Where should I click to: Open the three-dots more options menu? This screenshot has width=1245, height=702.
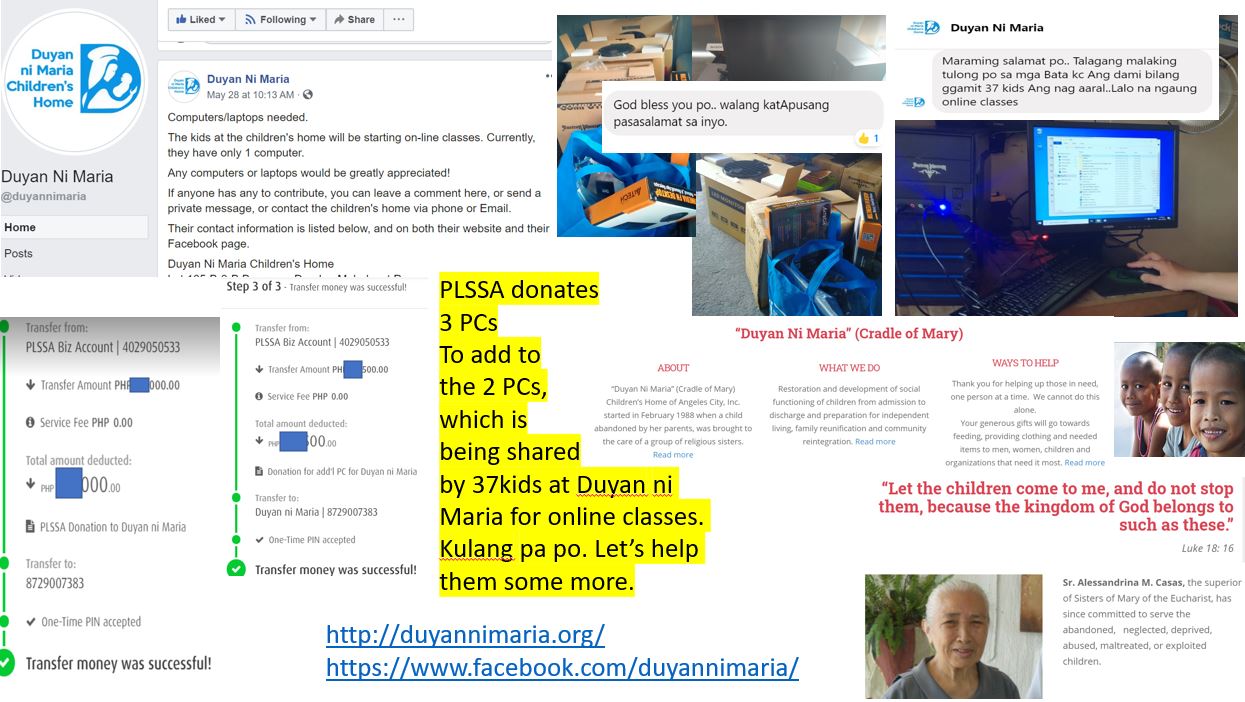point(399,19)
